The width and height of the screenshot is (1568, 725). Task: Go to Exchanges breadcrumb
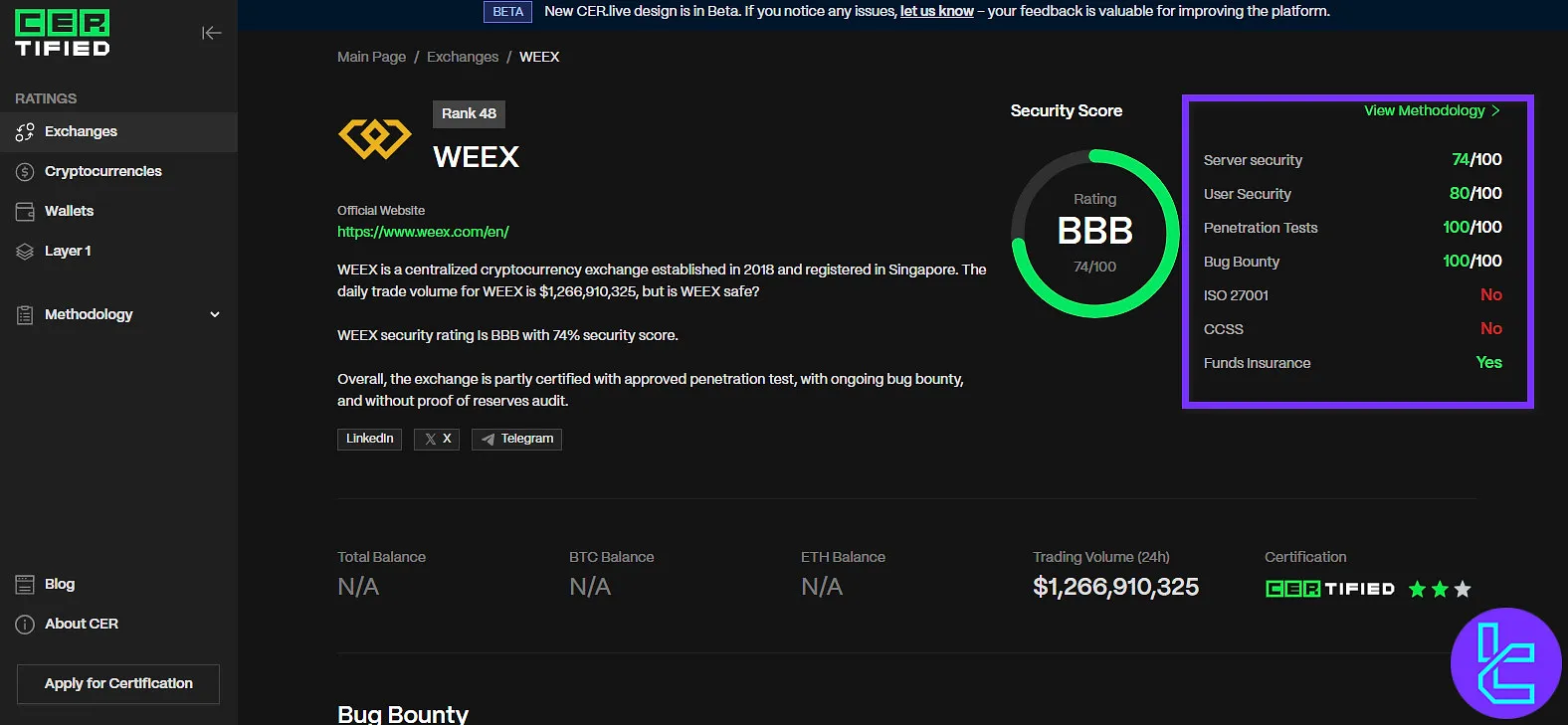tap(463, 57)
